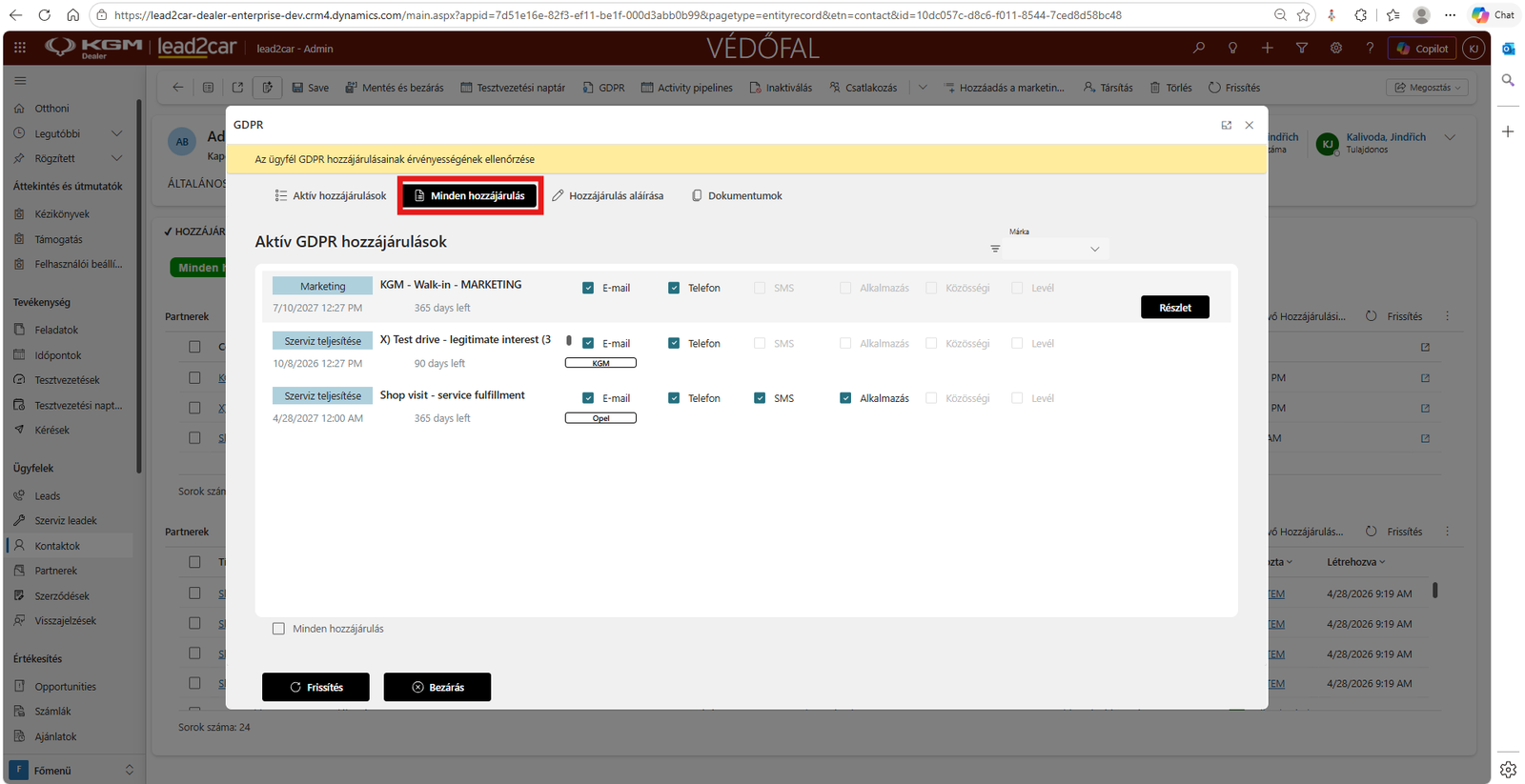Open Kontaktok in the sidebar
The image size is (1525, 784).
pos(57,546)
